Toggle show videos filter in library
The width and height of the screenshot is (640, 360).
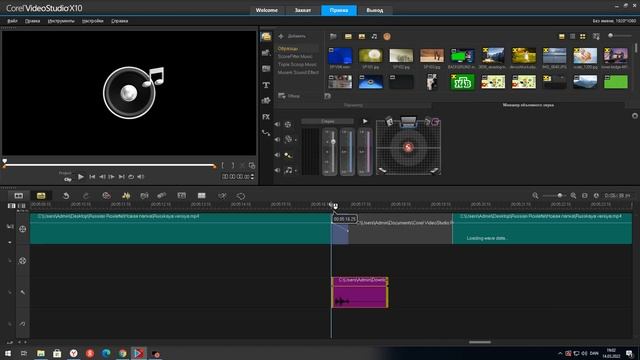click(348, 36)
